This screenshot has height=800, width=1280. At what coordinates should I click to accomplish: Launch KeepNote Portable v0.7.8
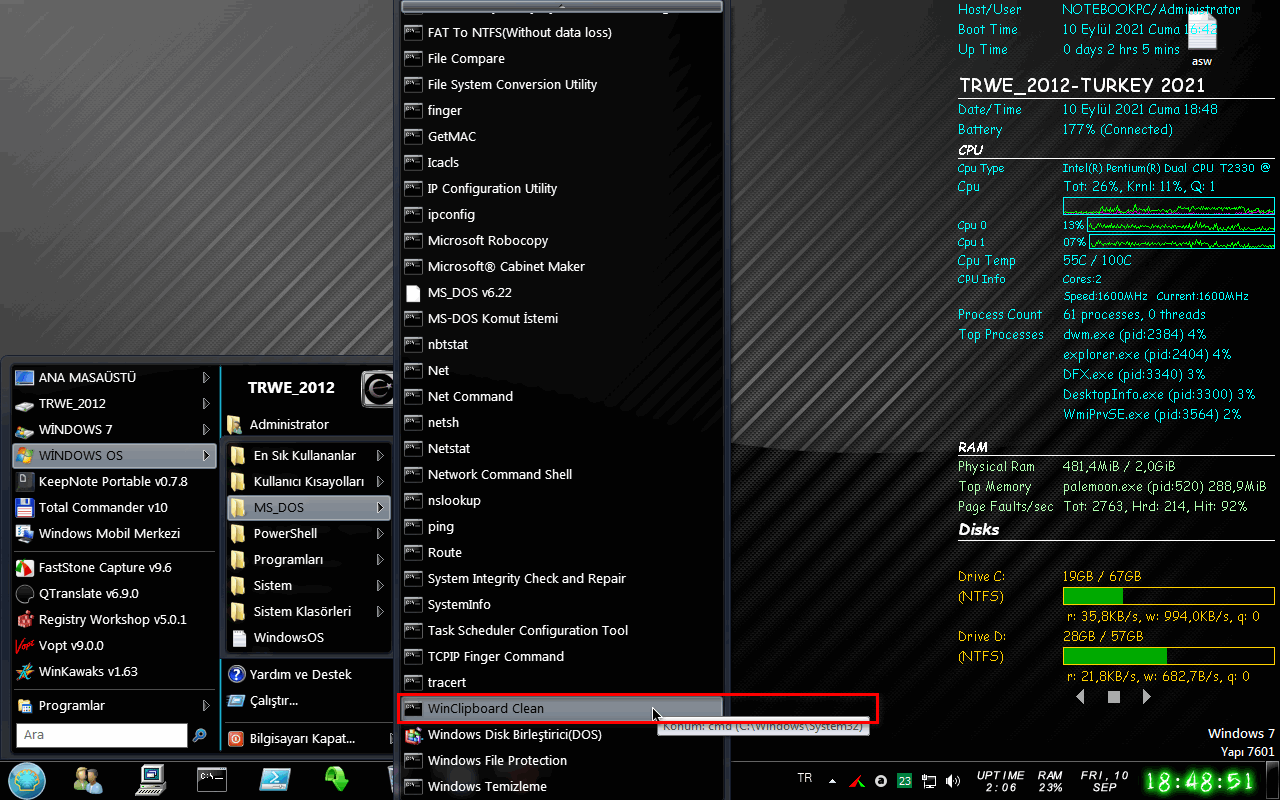coord(114,481)
